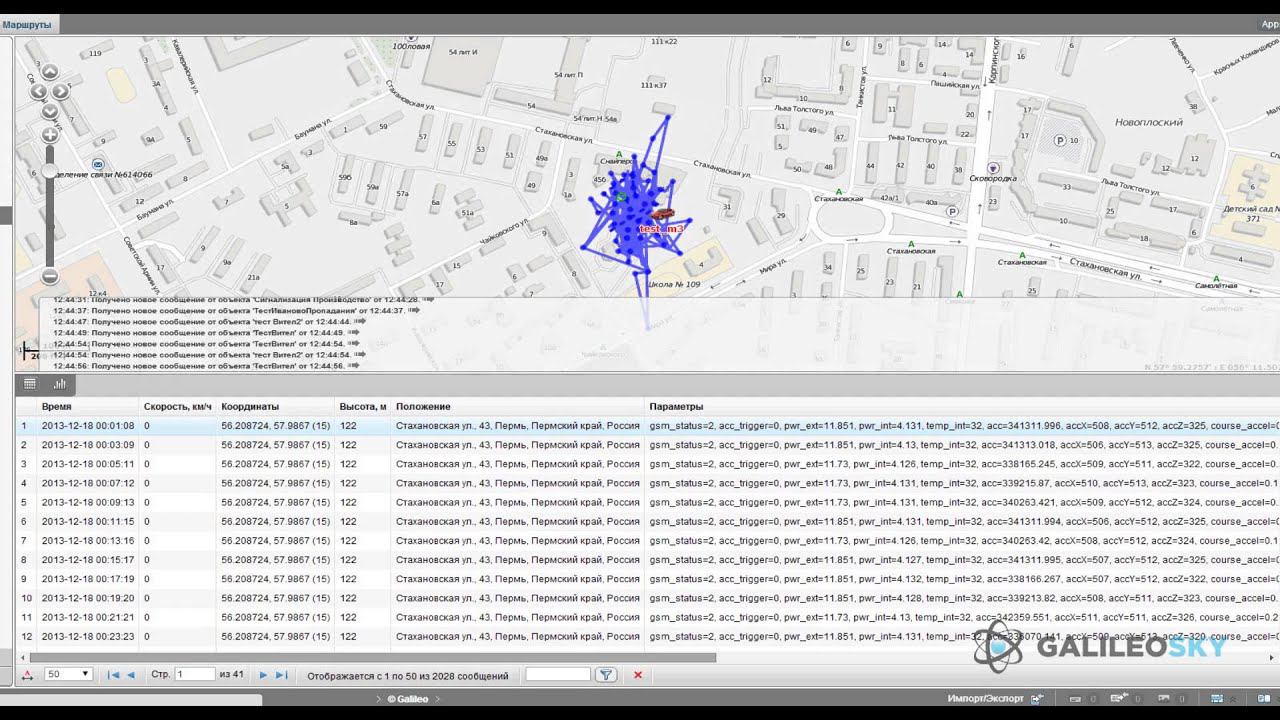Switch to chart view icon

click(60, 384)
